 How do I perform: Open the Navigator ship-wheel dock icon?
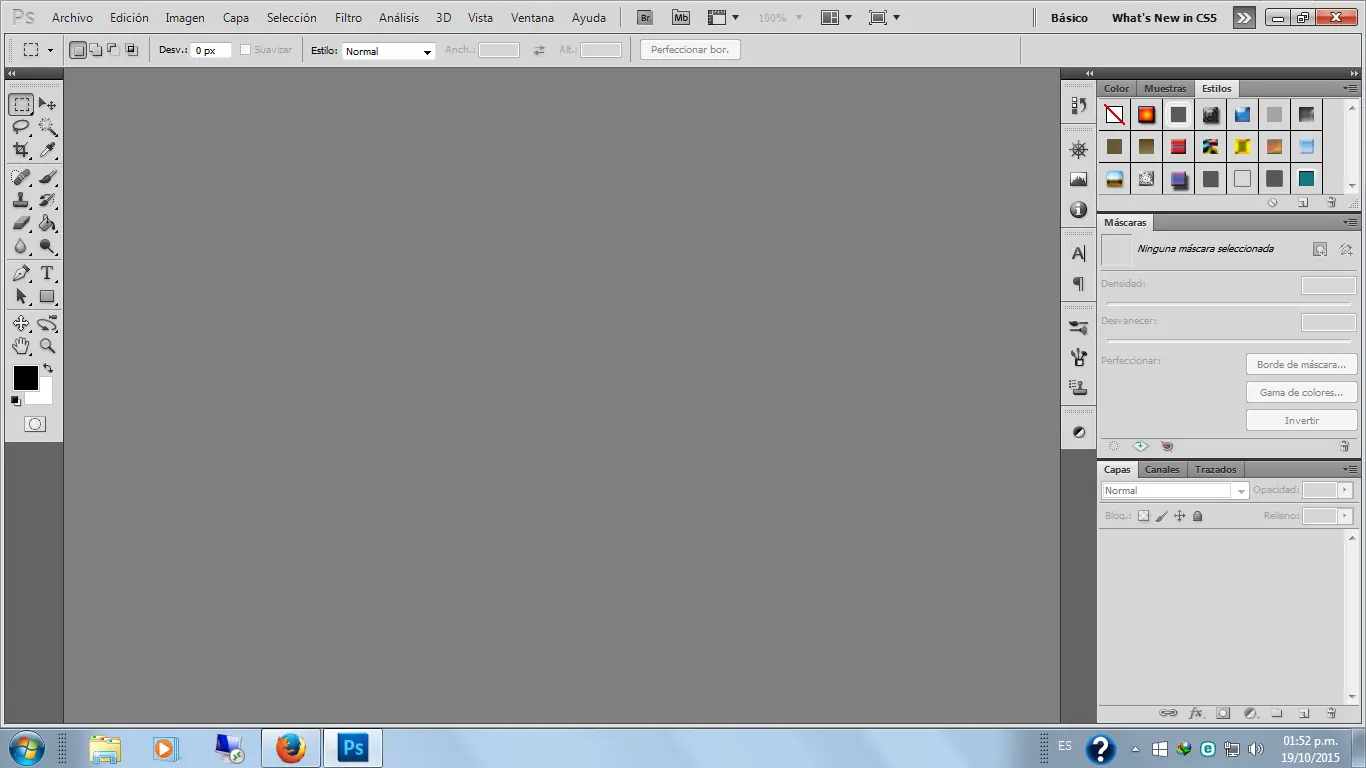pos(1078,150)
